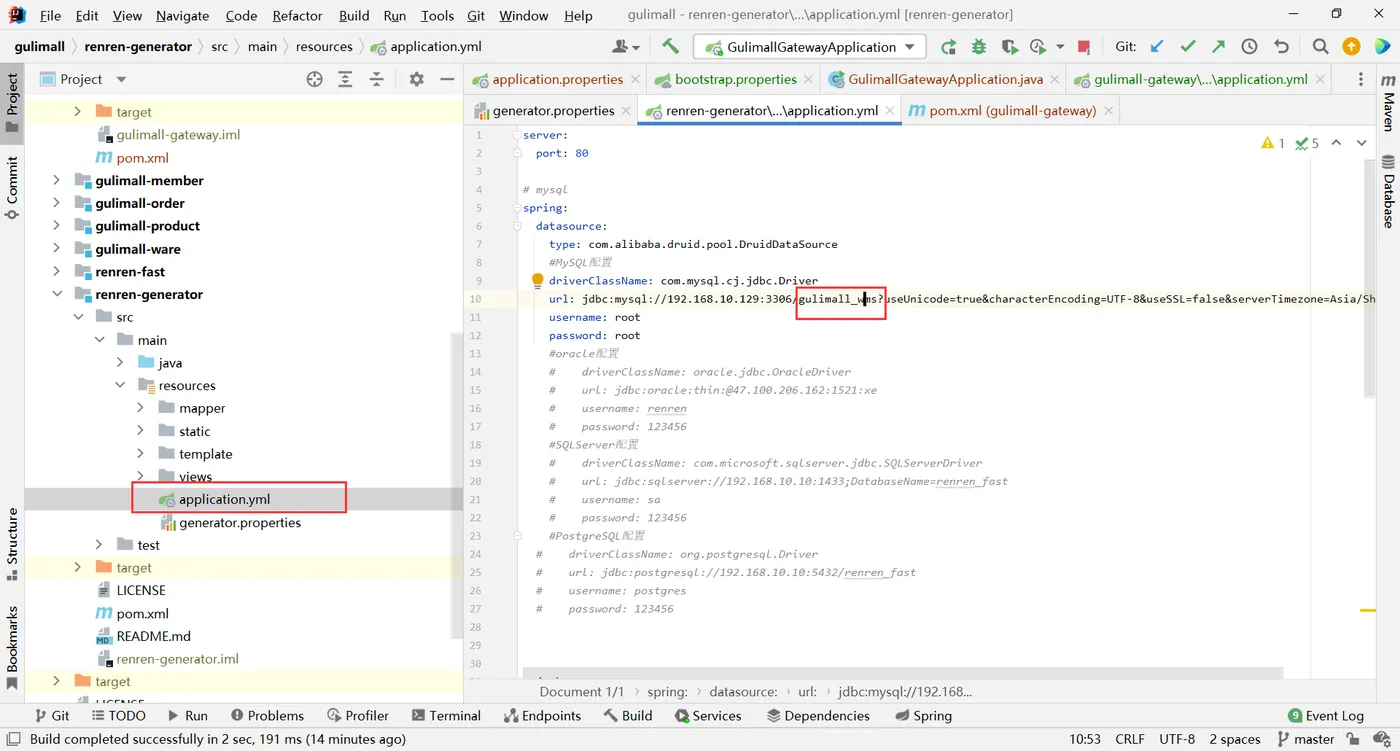Hide the Project tool window
The height and width of the screenshot is (751, 1400).
[447, 79]
